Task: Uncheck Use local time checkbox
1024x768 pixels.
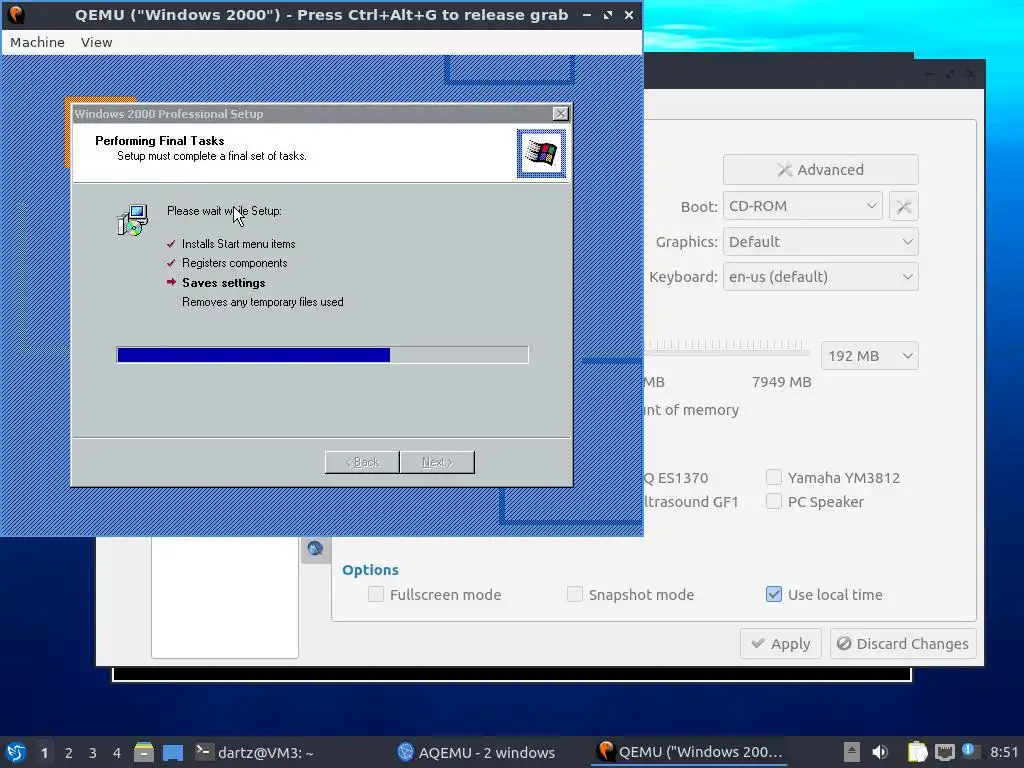Action: pyautogui.click(x=774, y=594)
